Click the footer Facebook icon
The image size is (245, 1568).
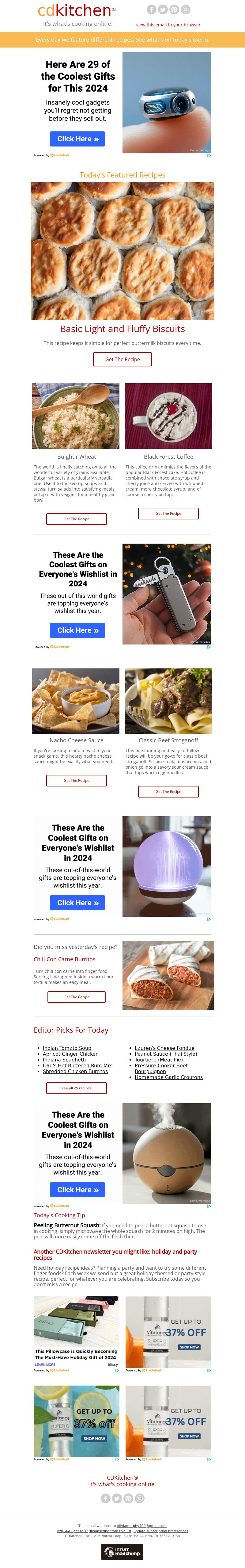[x=106, y=1498]
